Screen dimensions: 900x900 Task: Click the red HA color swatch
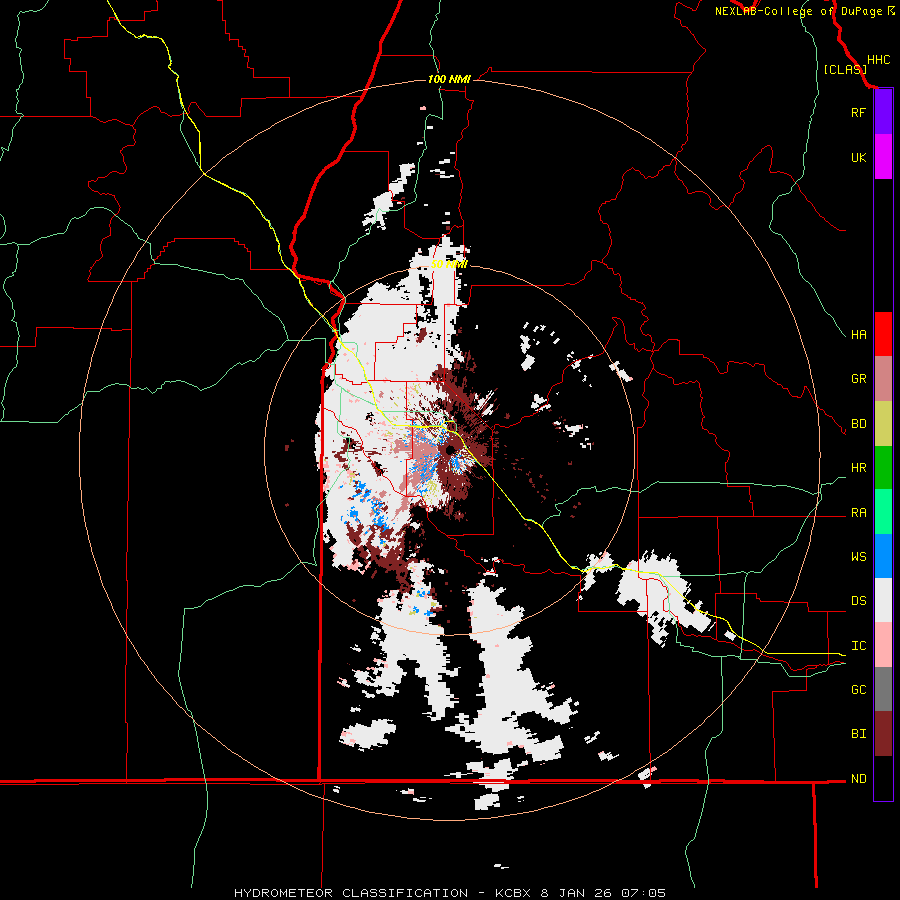[883, 334]
